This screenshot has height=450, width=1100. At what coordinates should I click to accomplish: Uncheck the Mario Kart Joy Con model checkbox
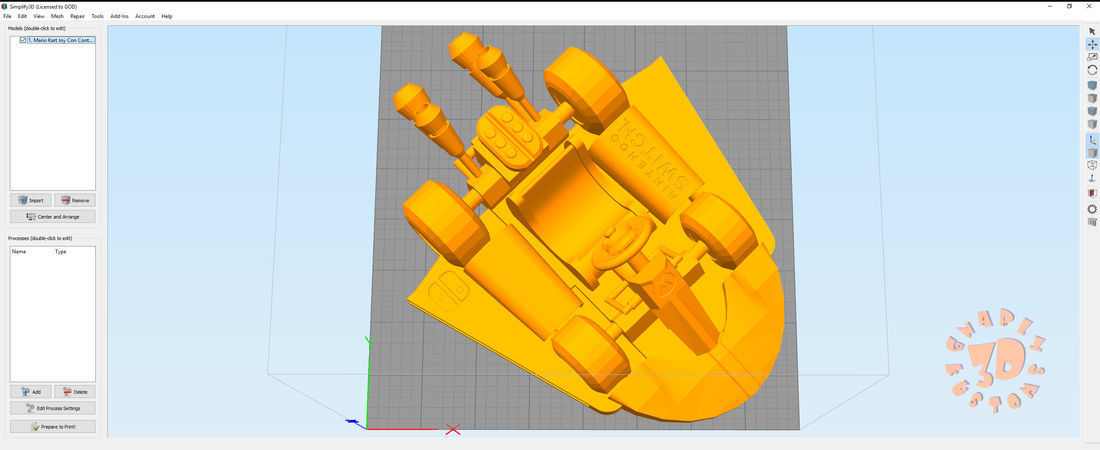[23, 41]
